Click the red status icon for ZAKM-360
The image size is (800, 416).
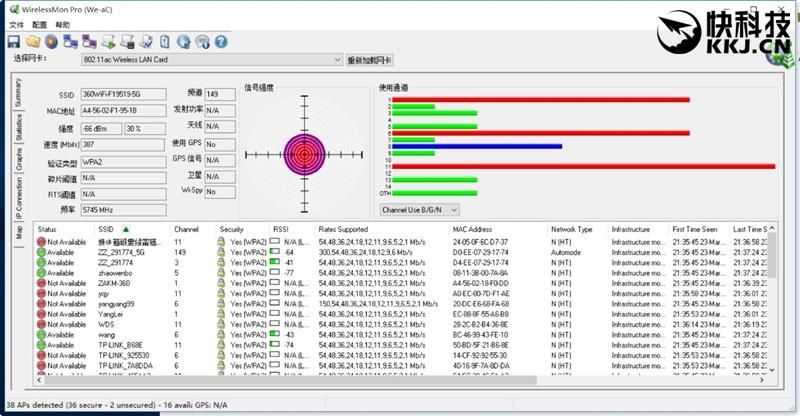pyautogui.click(x=41, y=283)
